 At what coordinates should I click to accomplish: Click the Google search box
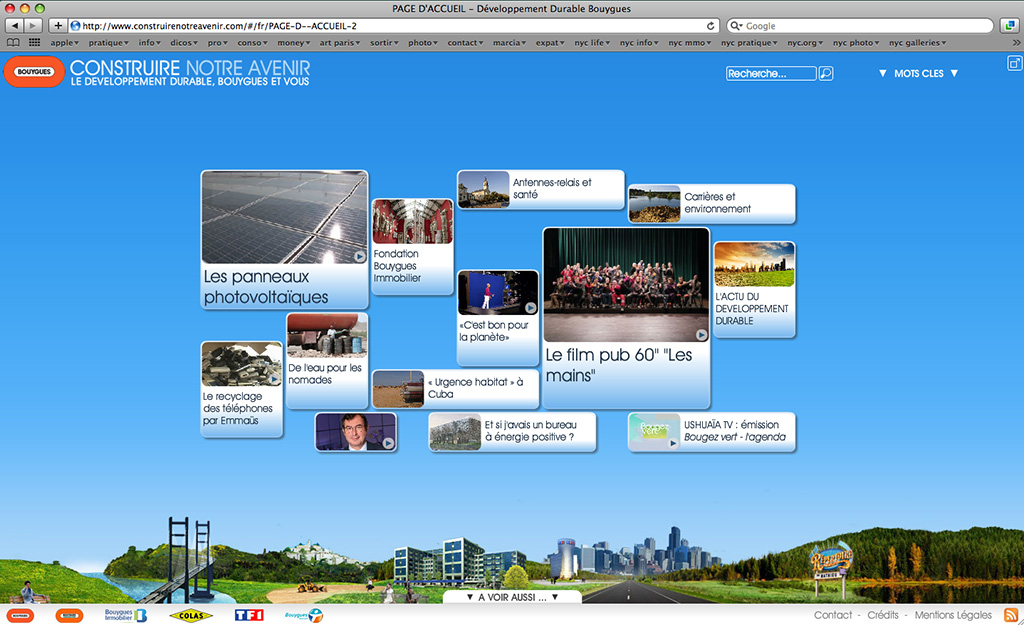click(860, 25)
